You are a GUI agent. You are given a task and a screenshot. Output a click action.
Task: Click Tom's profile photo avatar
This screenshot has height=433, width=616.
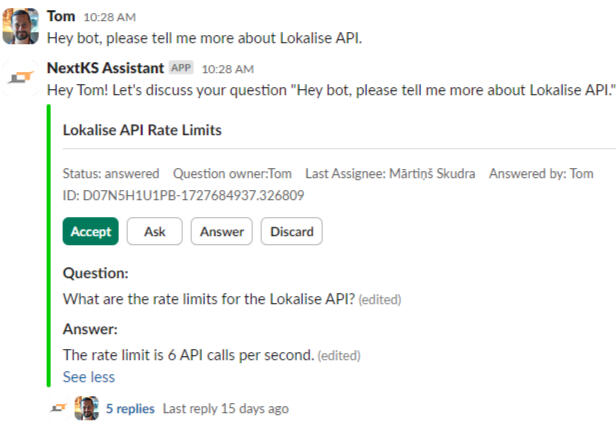pos(20,26)
